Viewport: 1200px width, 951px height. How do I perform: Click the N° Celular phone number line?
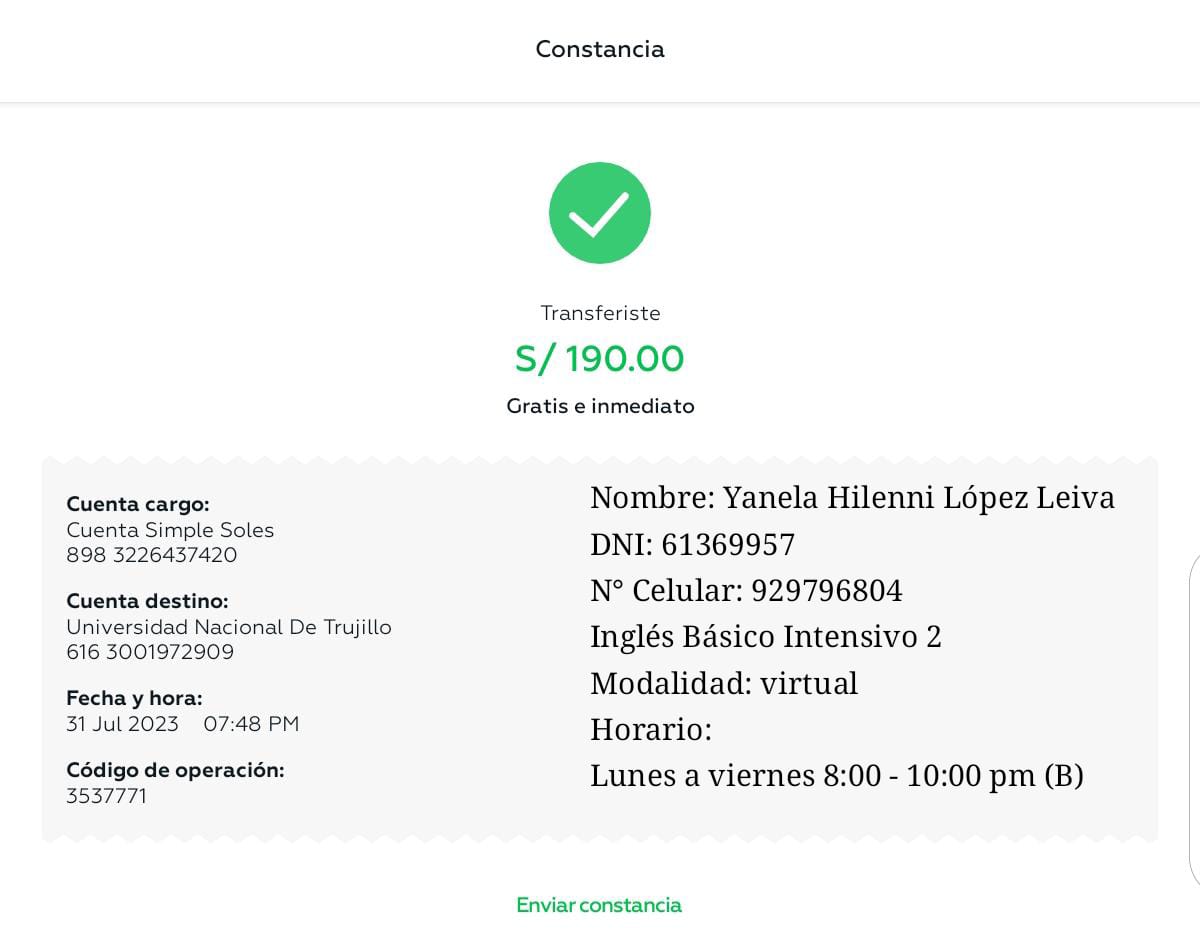tap(746, 591)
